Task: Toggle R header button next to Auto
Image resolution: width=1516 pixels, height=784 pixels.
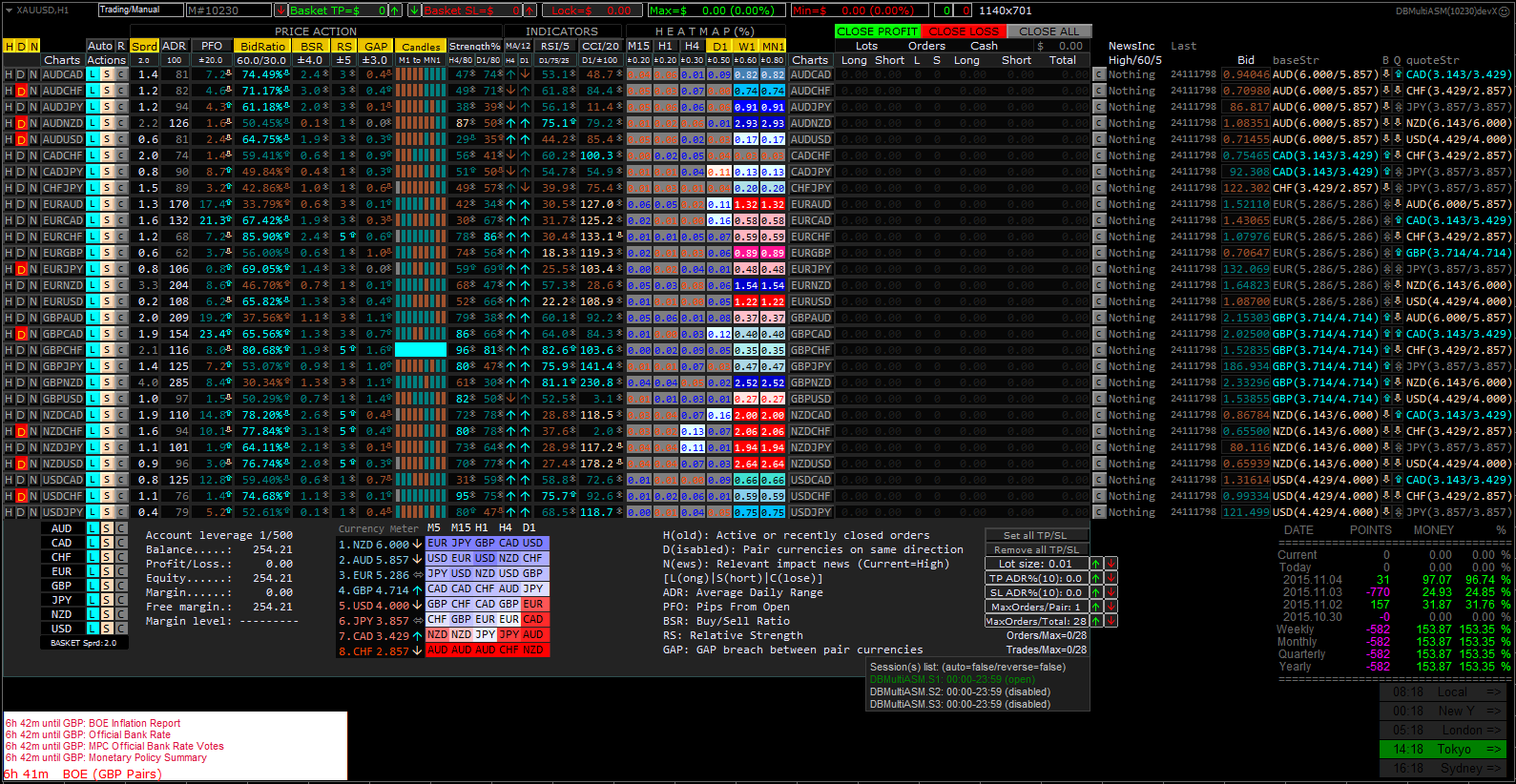Action: coord(121,46)
